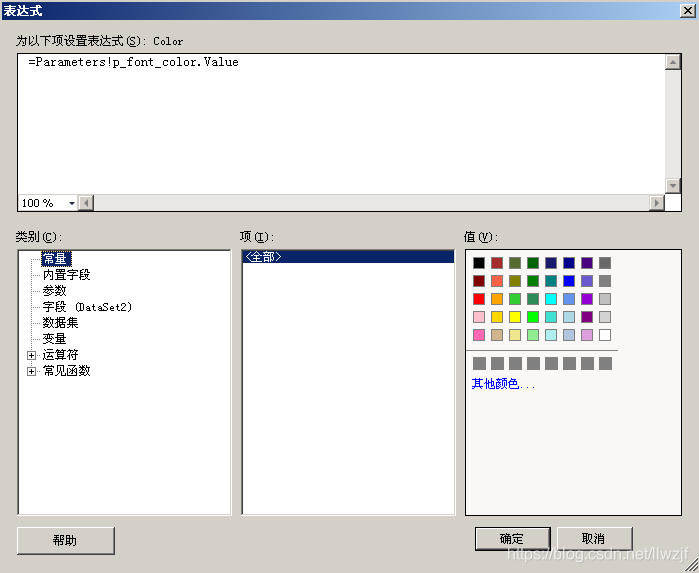Pick the pure red color swatch
The image size is (699, 573).
[479, 299]
